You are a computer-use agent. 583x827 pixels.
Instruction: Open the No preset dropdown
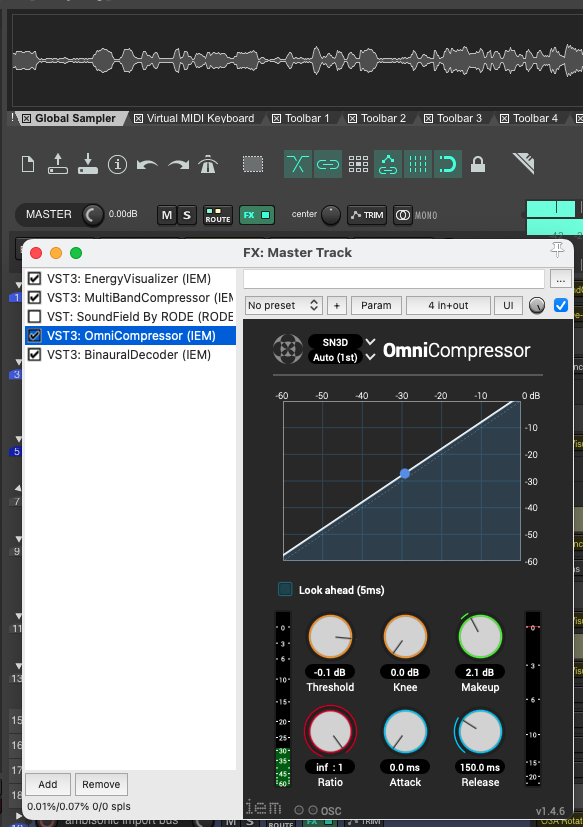click(284, 305)
